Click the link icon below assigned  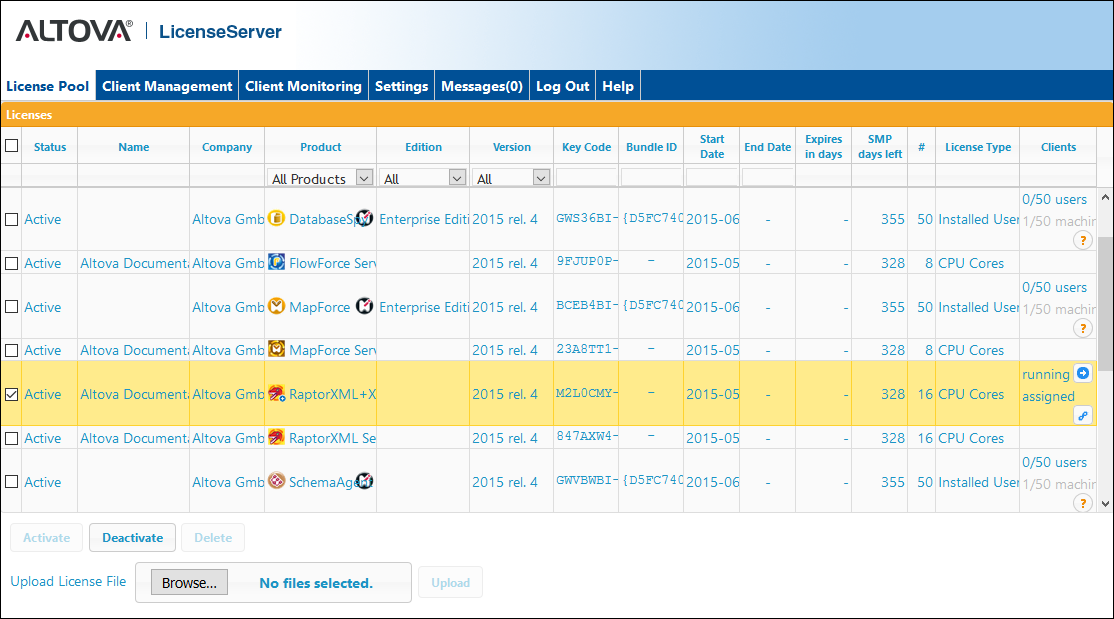point(1082,415)
